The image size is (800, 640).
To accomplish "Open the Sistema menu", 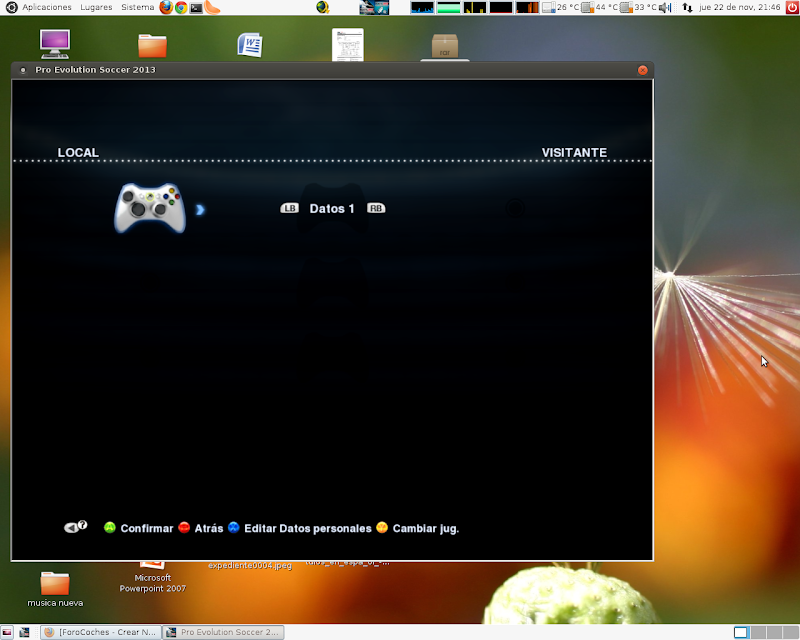I will (137, 7).
